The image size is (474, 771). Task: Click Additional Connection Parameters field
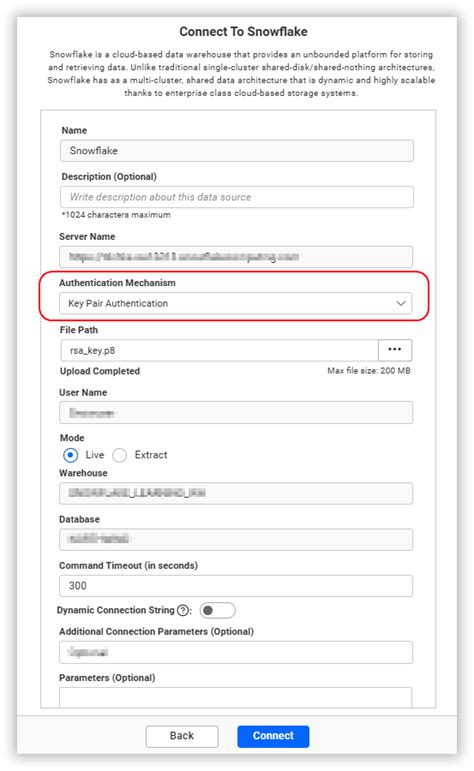[236, 652]
